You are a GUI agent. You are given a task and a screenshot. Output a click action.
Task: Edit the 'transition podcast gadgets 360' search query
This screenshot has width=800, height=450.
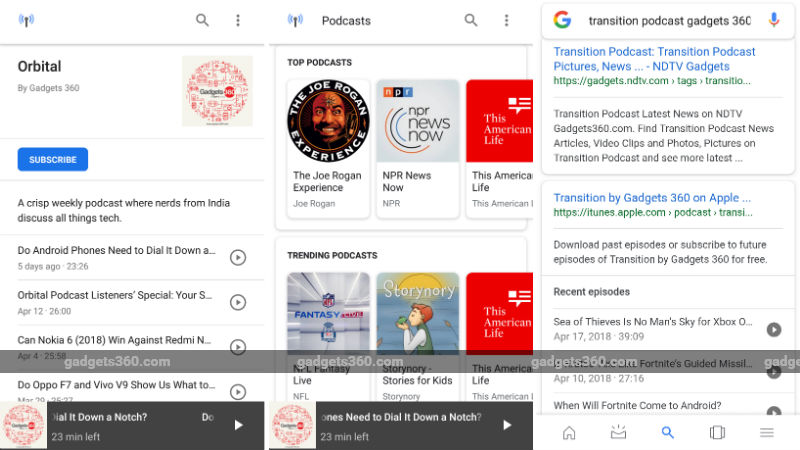coord(669,21)
